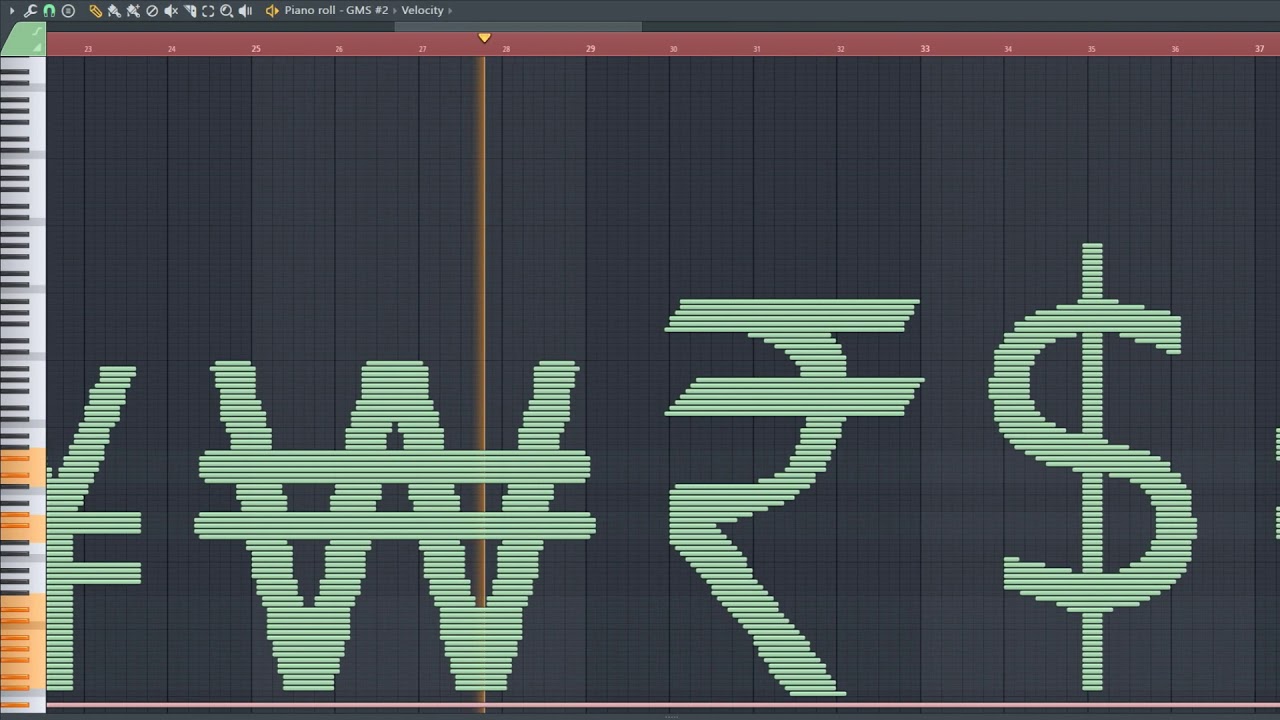Image resolution: width=1280 pixels, height=720 pixels.
Task: Select the Mute tool
Action: pos(171,10)
